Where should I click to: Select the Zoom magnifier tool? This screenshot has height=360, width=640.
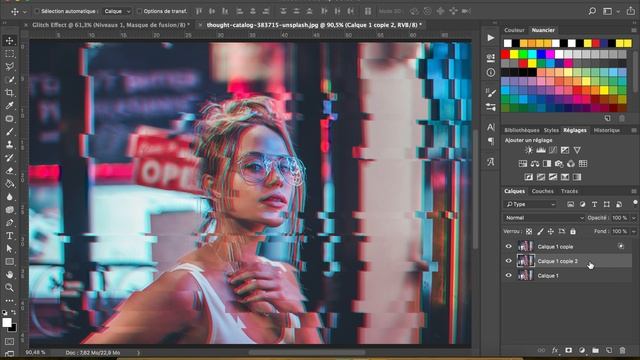pyautogui.click(x=9, y=288)
